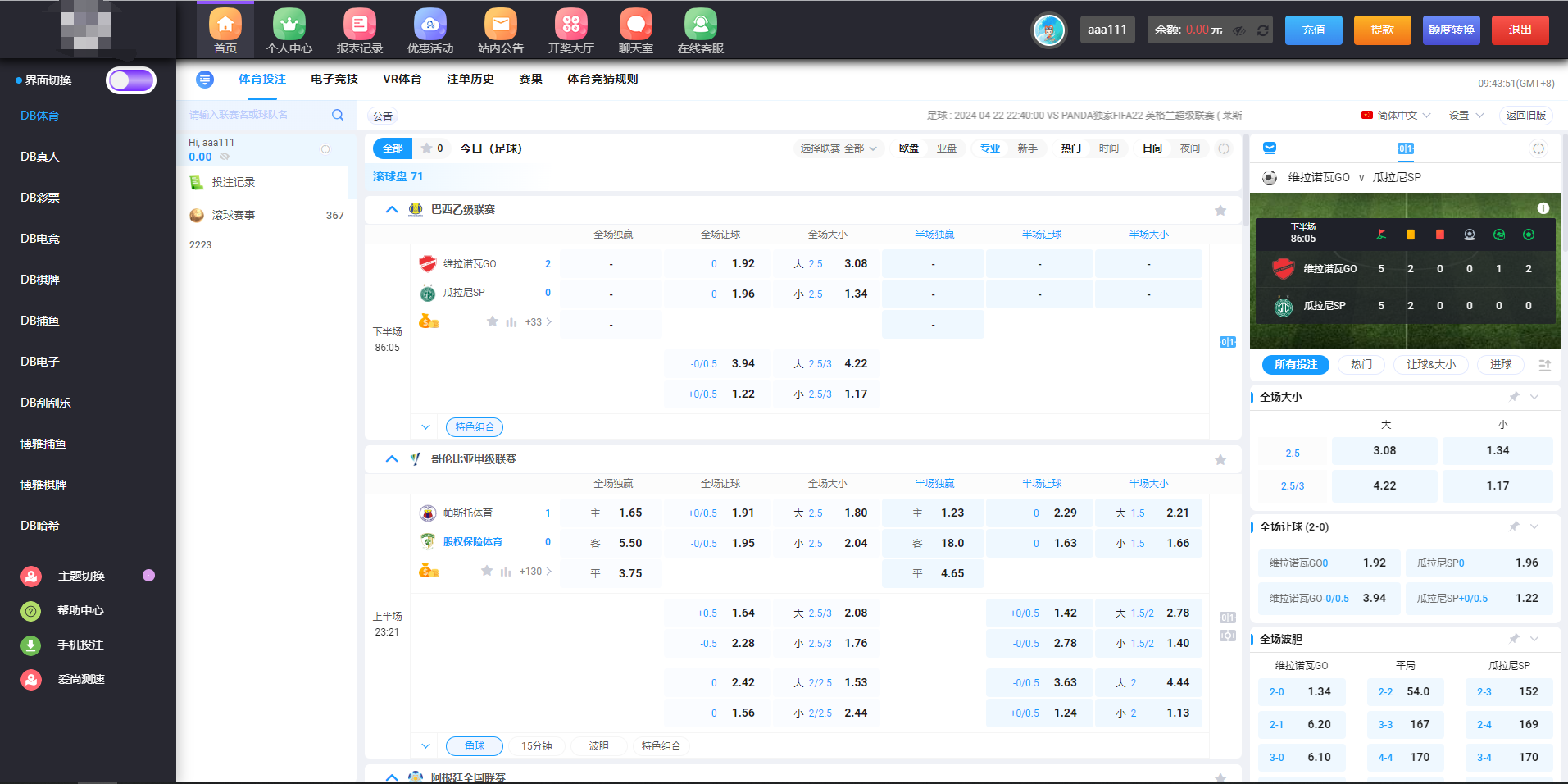
Task: Click the search magnifier icon
Action: pos(338,115)
